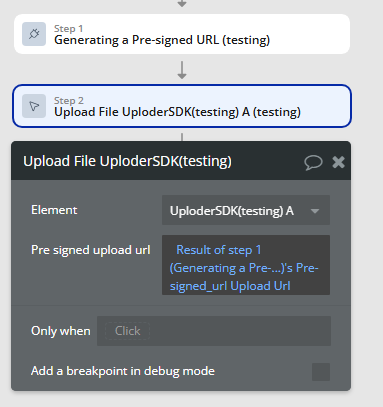The width and height of the screenshot is (383, 407).
Task: Click the 'Result of step 1' expression
Action: pos(219,250)
